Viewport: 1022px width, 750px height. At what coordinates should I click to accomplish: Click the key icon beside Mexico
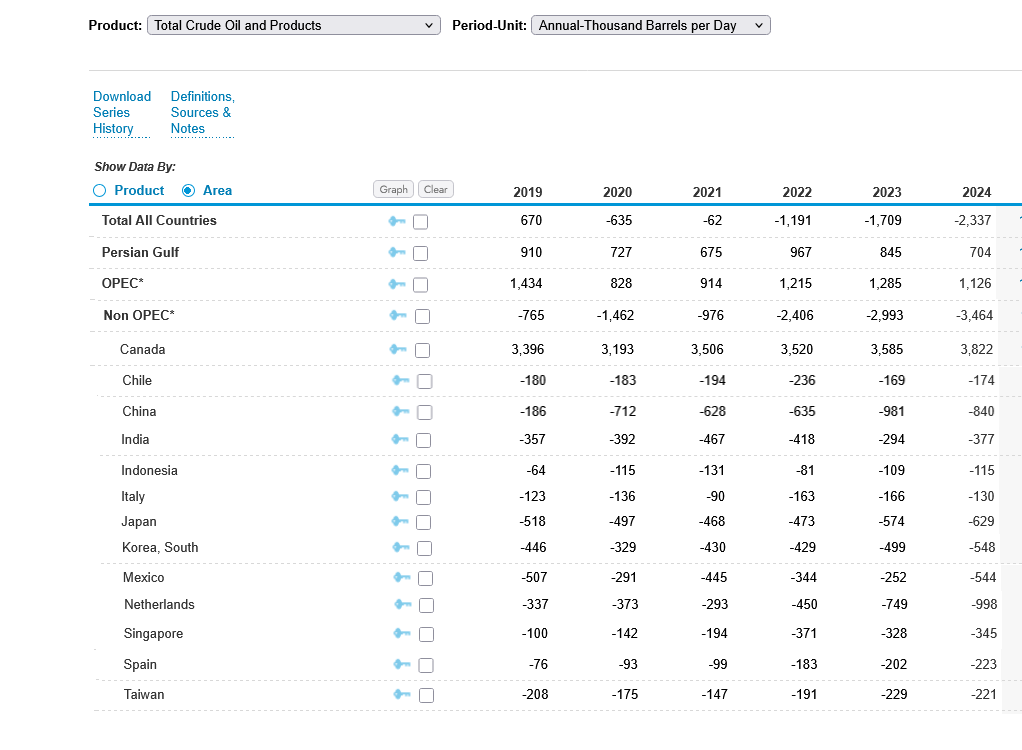pyautogui.click(x=401, y=577)
